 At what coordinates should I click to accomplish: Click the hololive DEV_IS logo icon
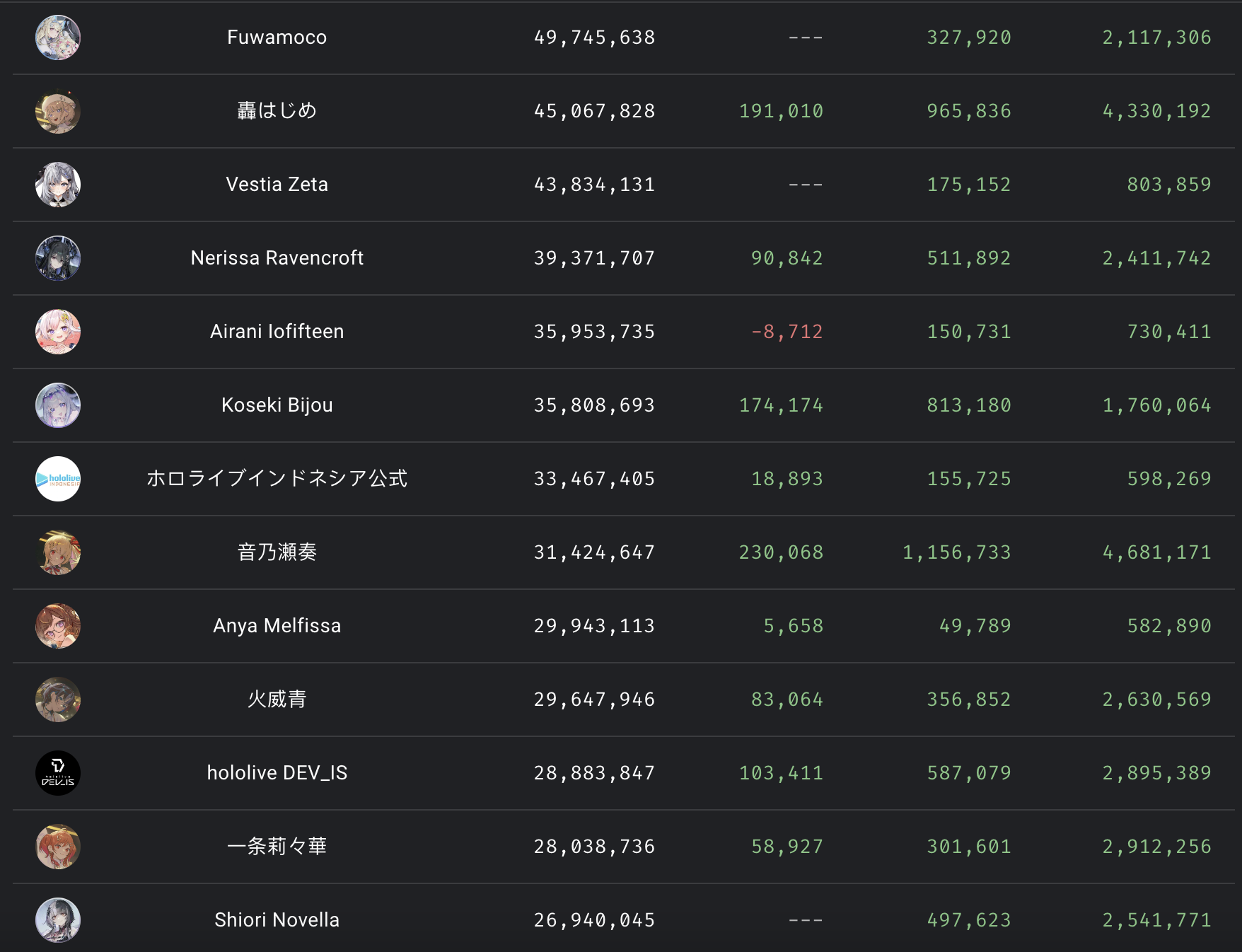58,773
